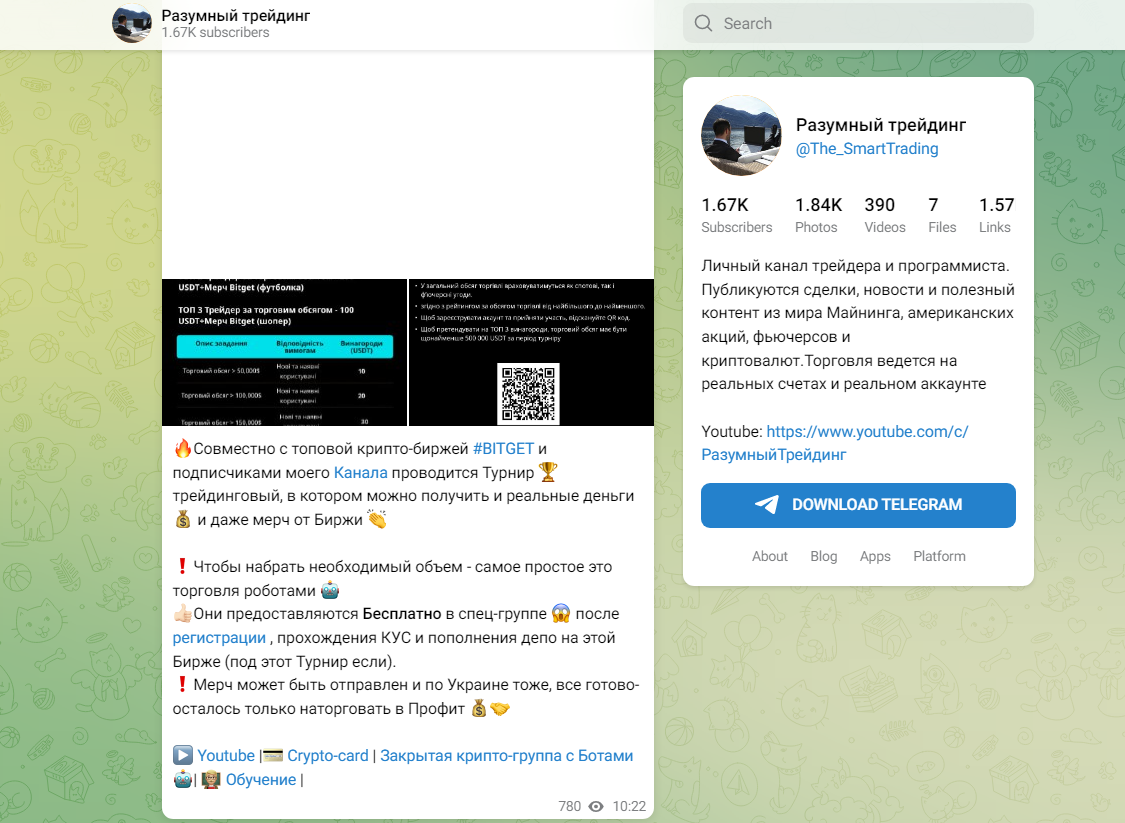
Task: Open the Обучение link
Action: (x=260, y=780)
